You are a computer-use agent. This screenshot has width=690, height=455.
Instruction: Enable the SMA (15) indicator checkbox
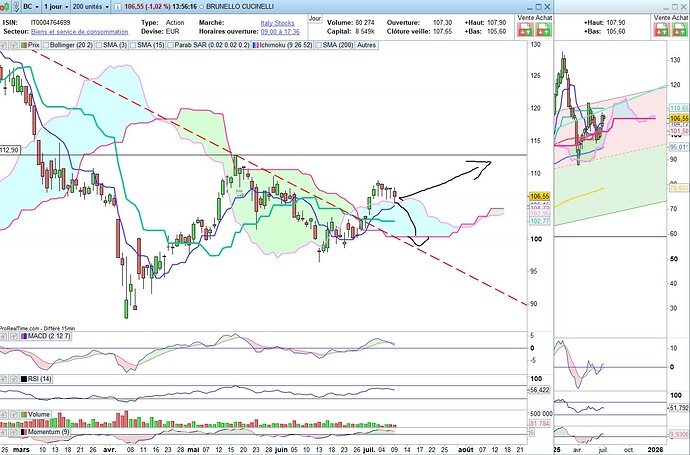coord(132,45)
